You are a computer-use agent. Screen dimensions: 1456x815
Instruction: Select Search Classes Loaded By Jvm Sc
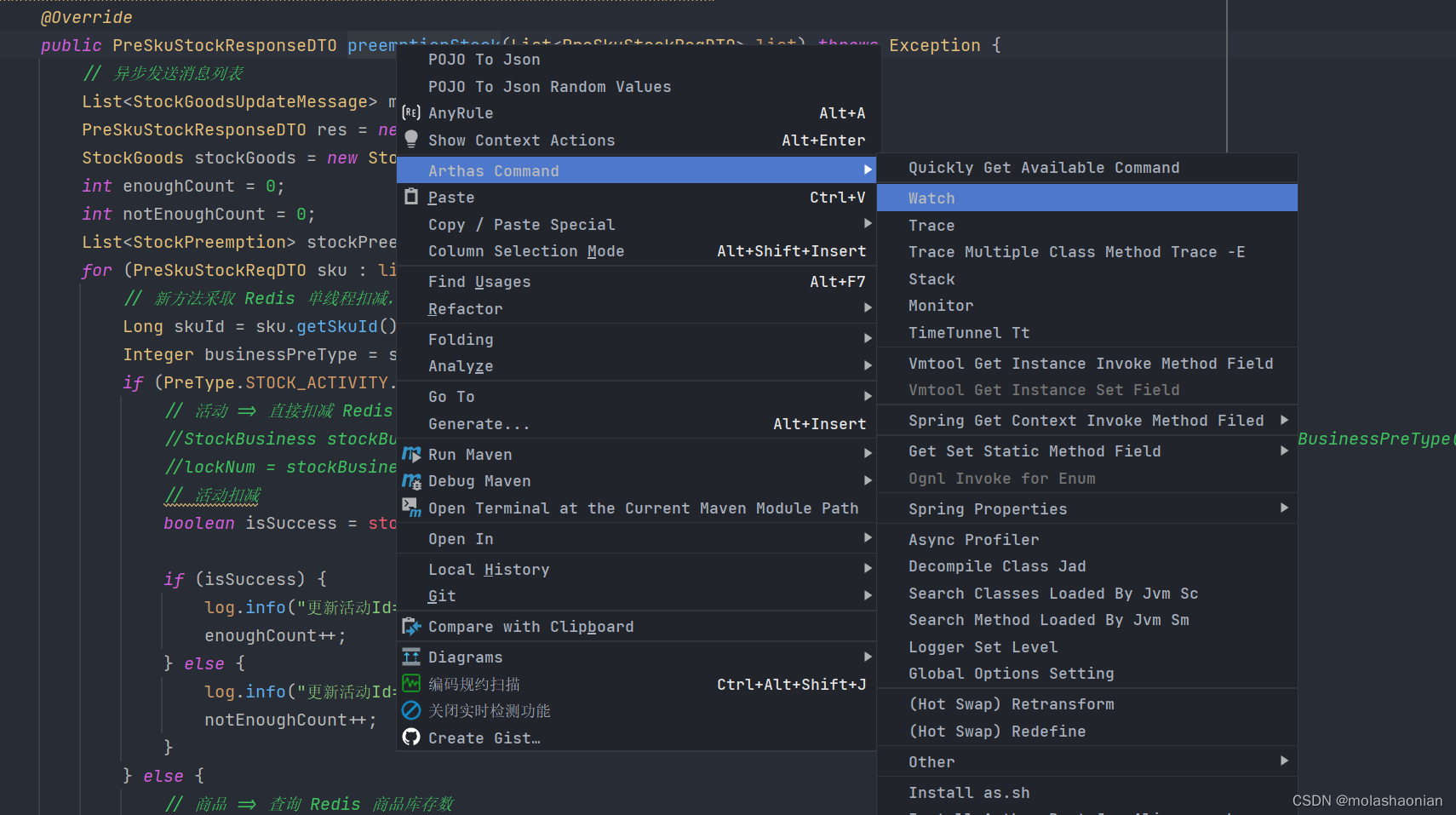(1087, 594)
